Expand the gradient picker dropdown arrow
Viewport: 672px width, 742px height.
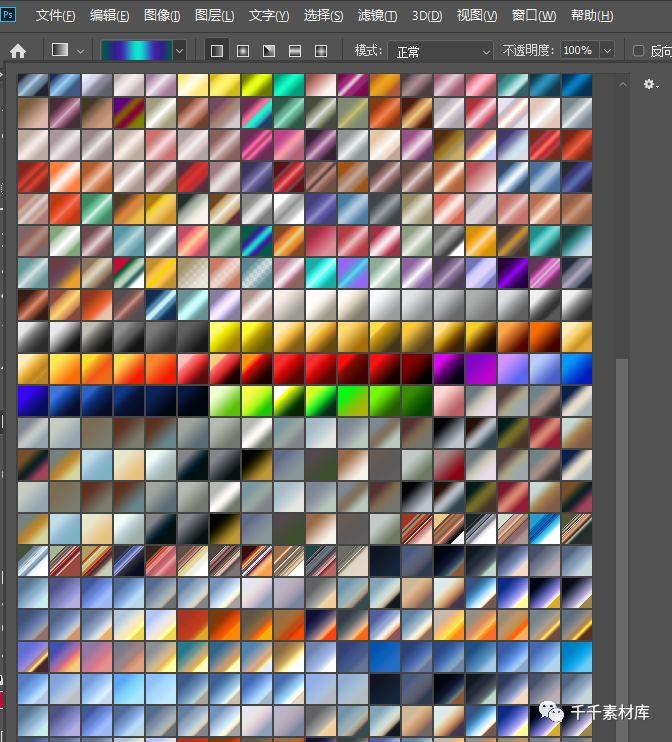(179, 51)
